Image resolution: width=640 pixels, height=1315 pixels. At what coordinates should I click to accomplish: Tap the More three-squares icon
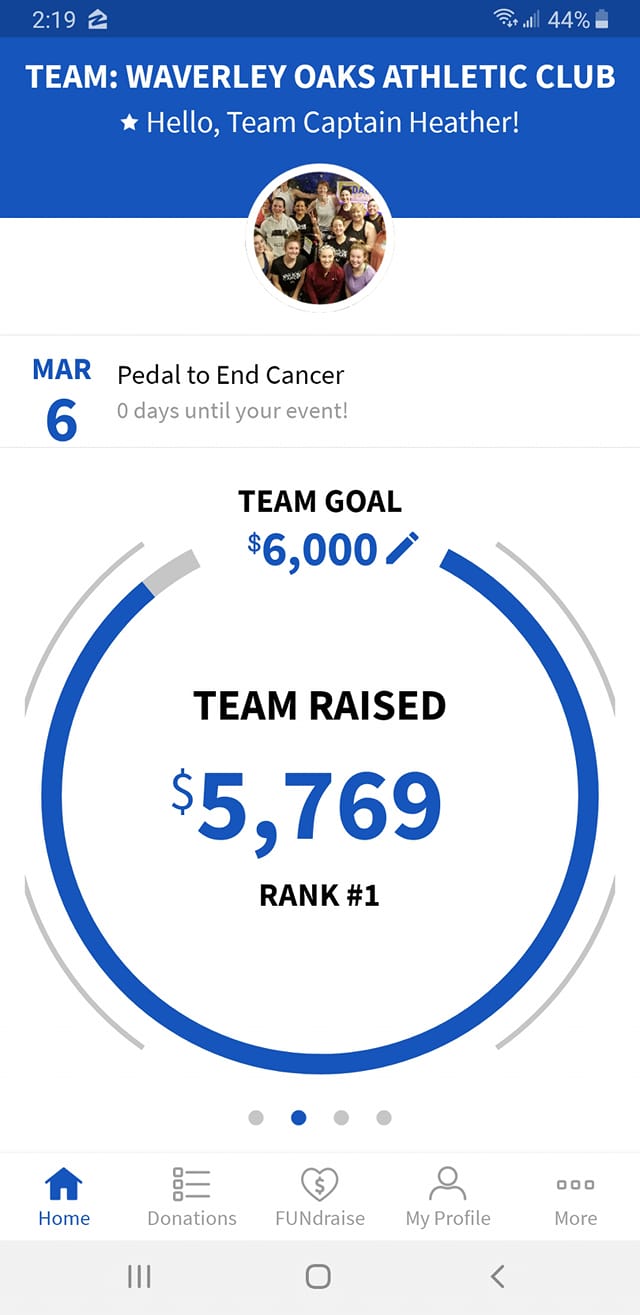click(575, 1184)
